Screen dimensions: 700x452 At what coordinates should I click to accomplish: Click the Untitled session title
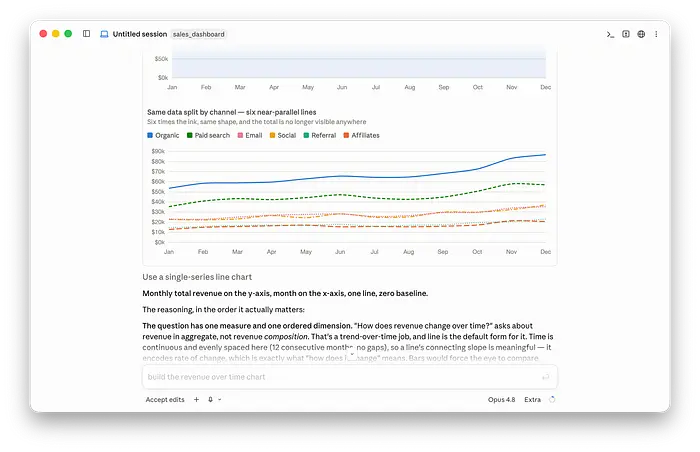[x=140, y=34]
